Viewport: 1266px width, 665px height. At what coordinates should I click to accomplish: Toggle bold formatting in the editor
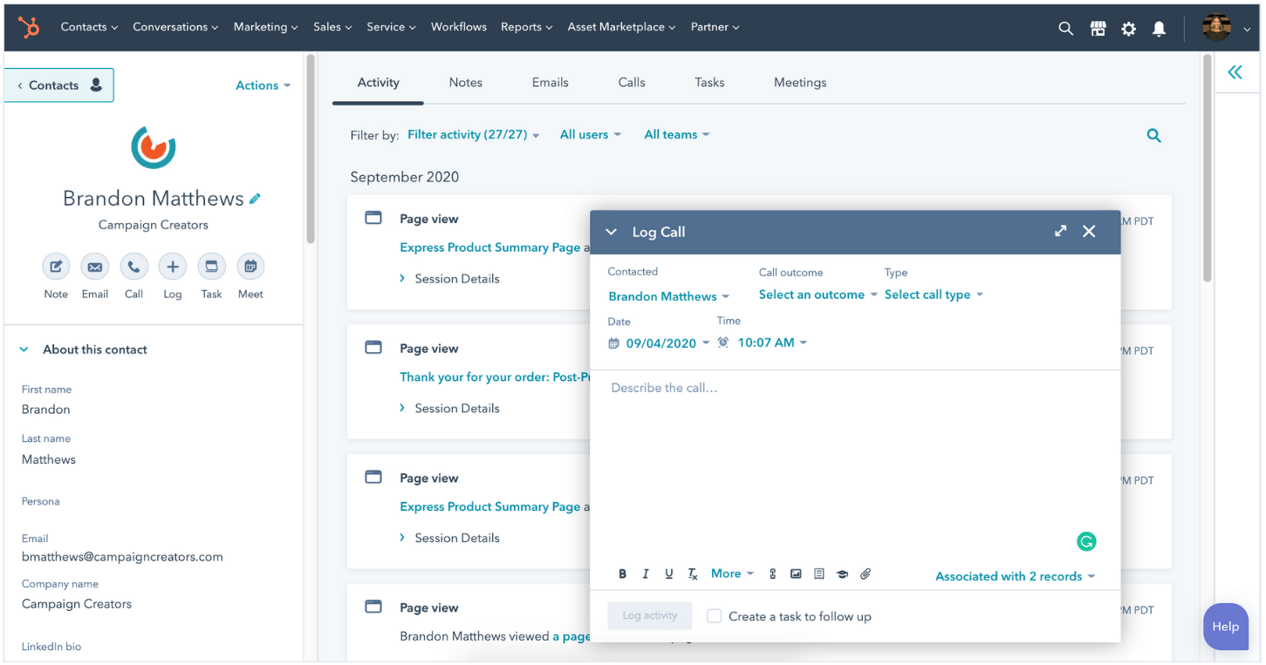click(622, 573)
